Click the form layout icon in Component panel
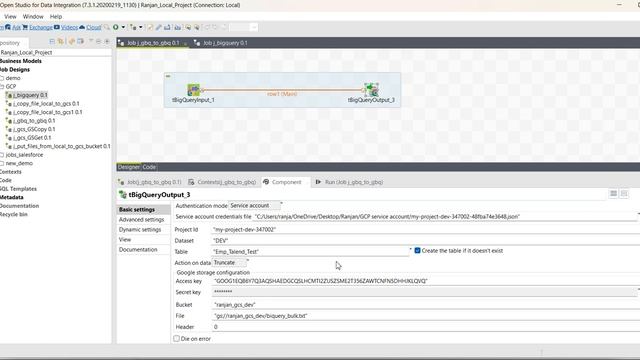 [x=624, y=194]
